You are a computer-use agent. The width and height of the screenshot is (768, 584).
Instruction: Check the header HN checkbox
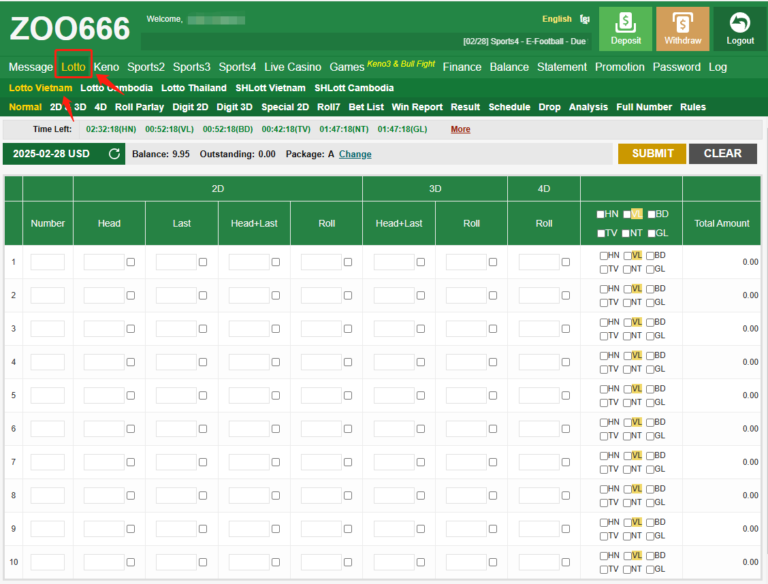coord(600,214)
